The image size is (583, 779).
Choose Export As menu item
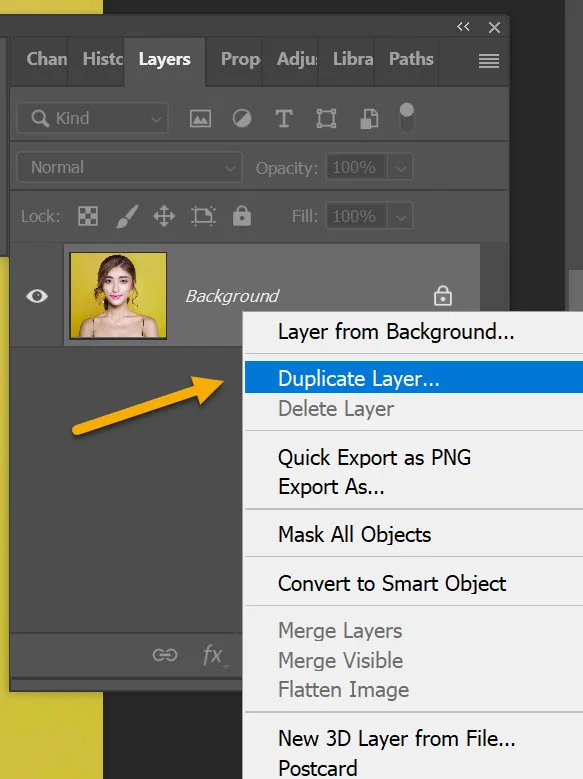click(414, 487)
